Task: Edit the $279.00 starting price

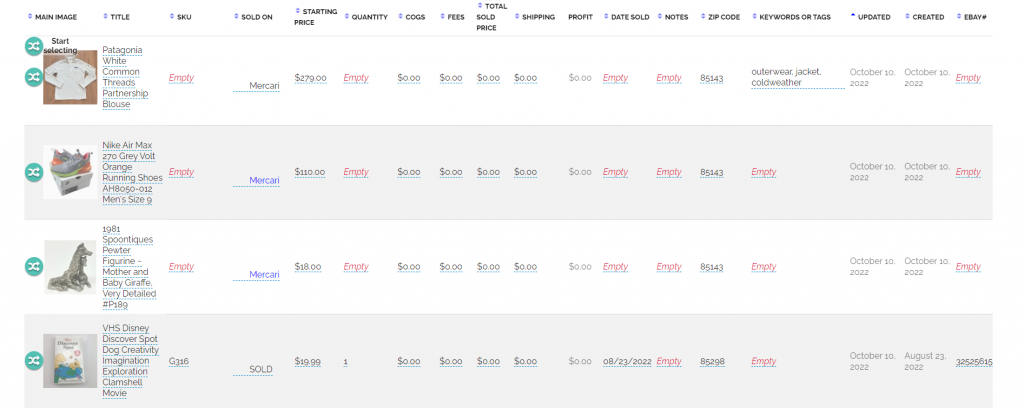Action: 310,78
